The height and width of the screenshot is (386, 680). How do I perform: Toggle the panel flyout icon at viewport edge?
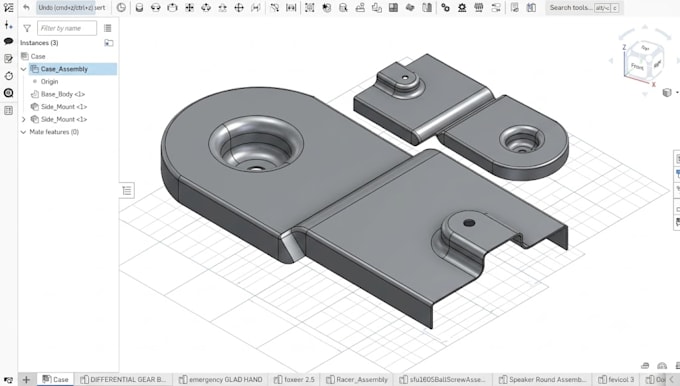point(127,190)
